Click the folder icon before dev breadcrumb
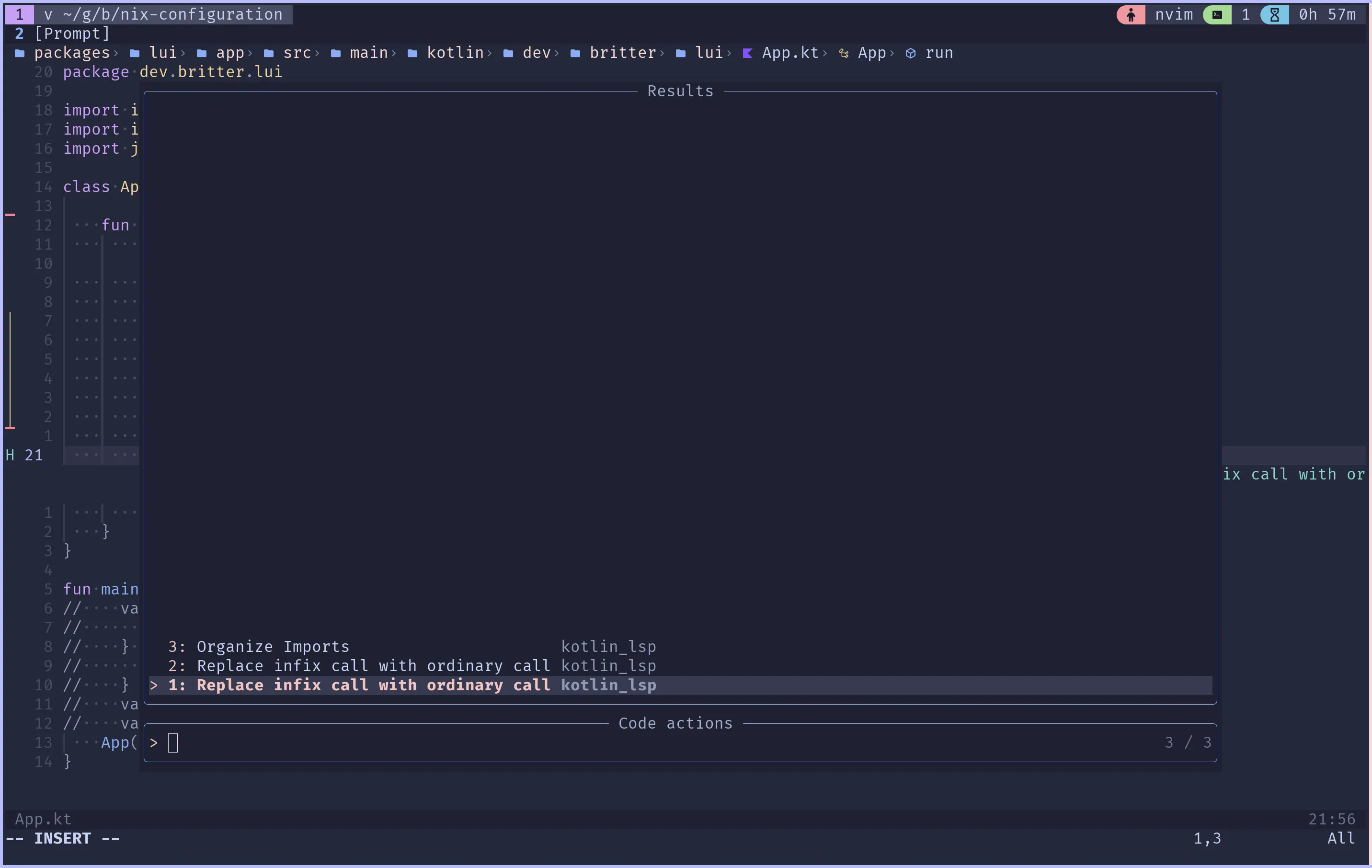 click(510, 52)
